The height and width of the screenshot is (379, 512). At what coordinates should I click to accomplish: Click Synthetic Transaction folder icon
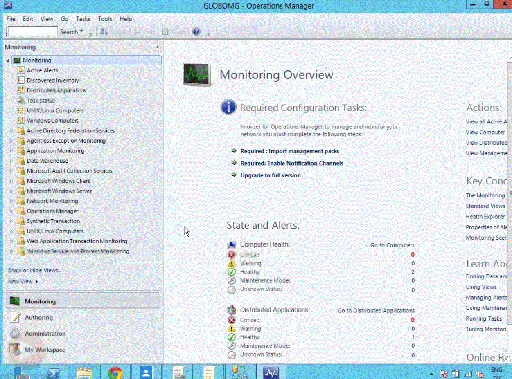pos(21,221)
